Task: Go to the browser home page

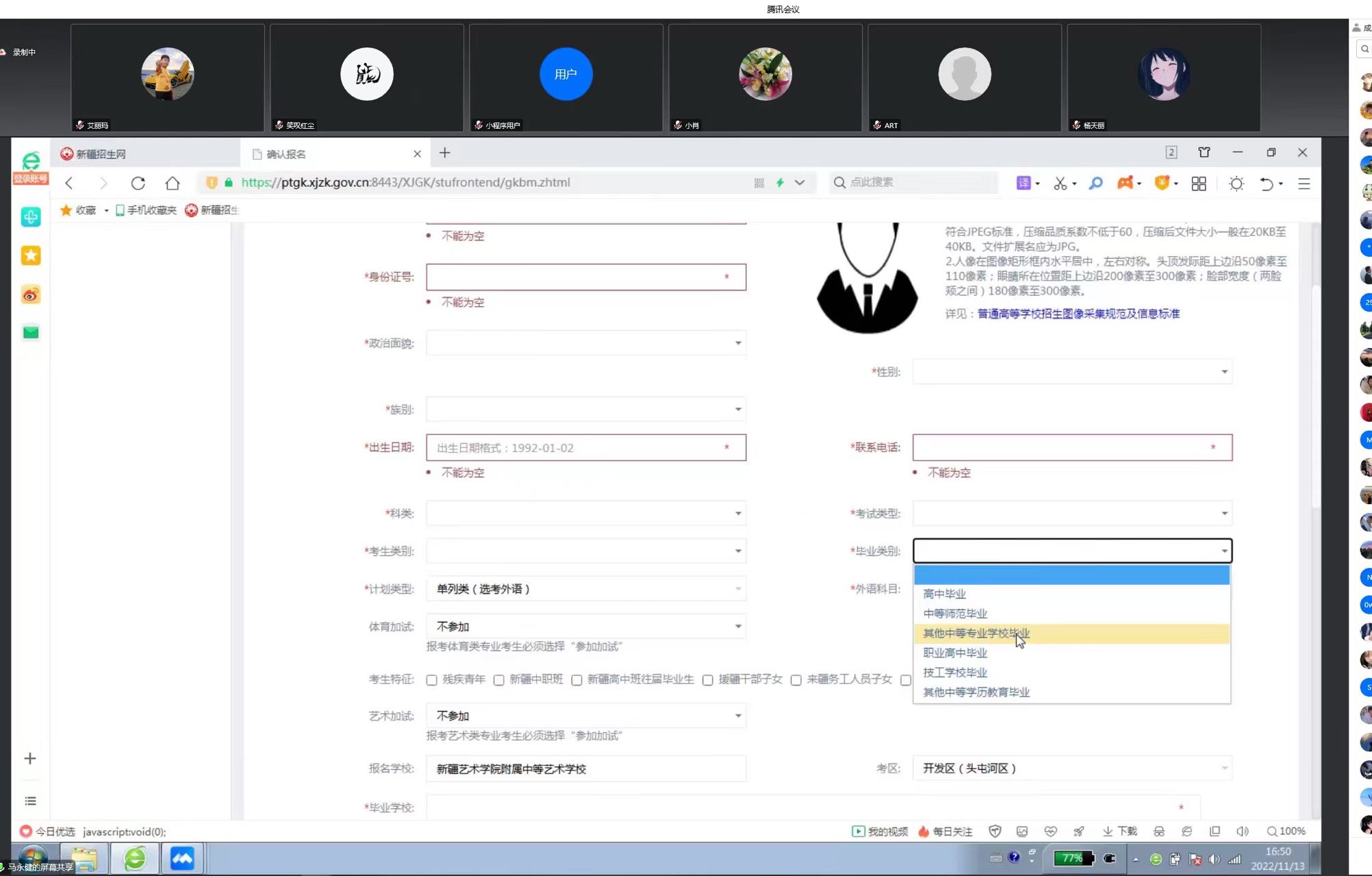Action: tap(173, 183)
